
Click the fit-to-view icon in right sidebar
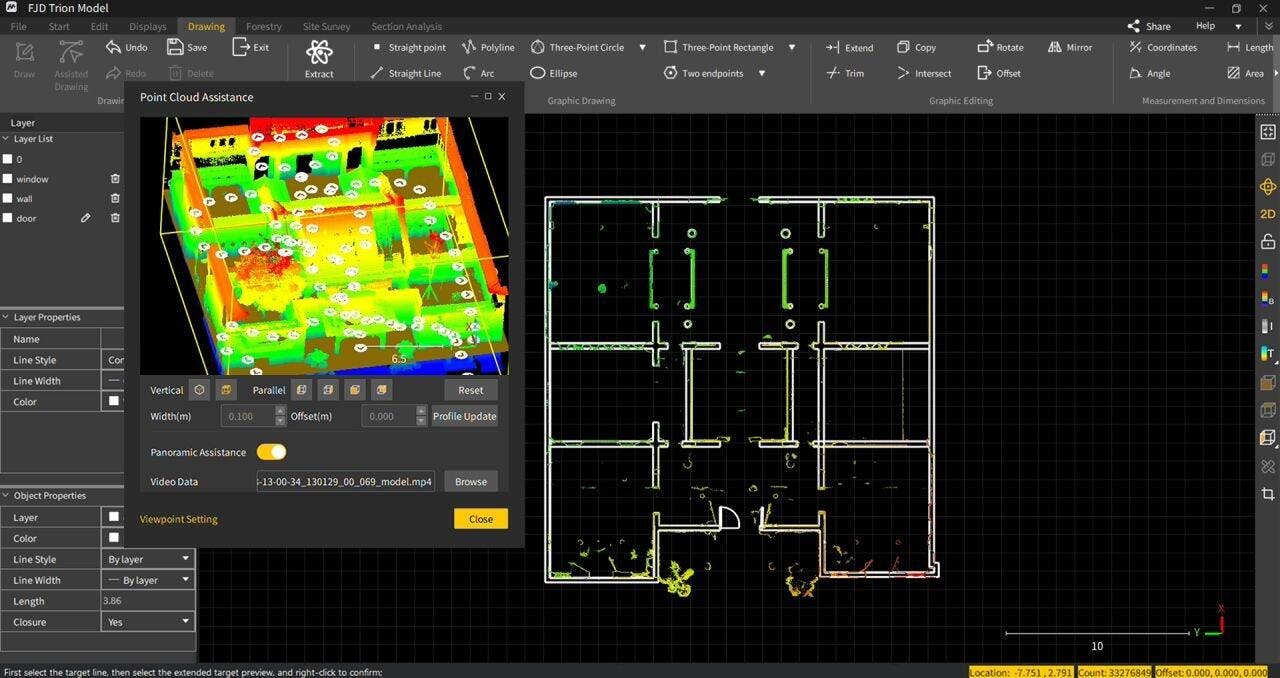1267,131
